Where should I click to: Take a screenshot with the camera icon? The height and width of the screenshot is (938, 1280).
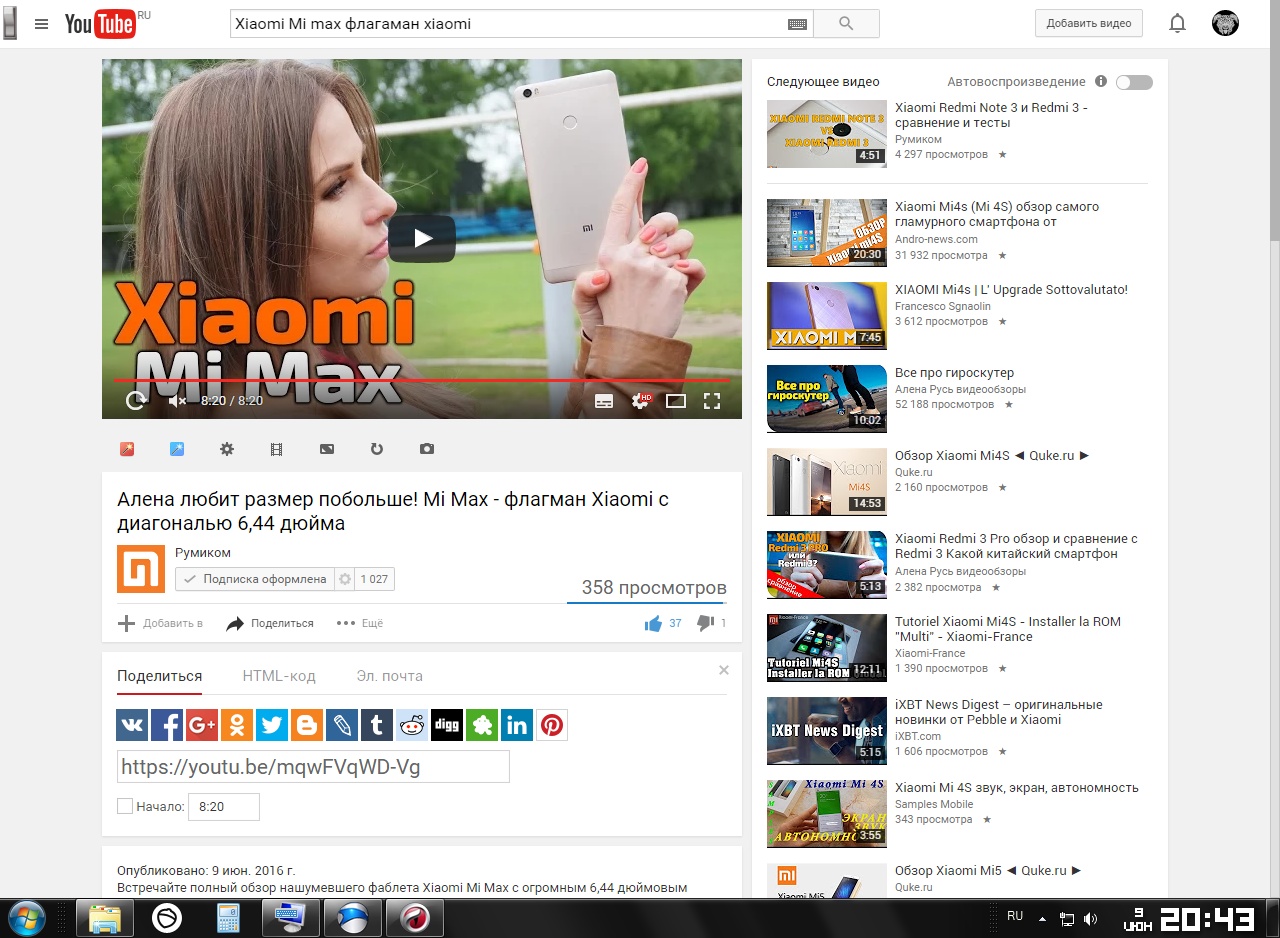pos(427,450)
